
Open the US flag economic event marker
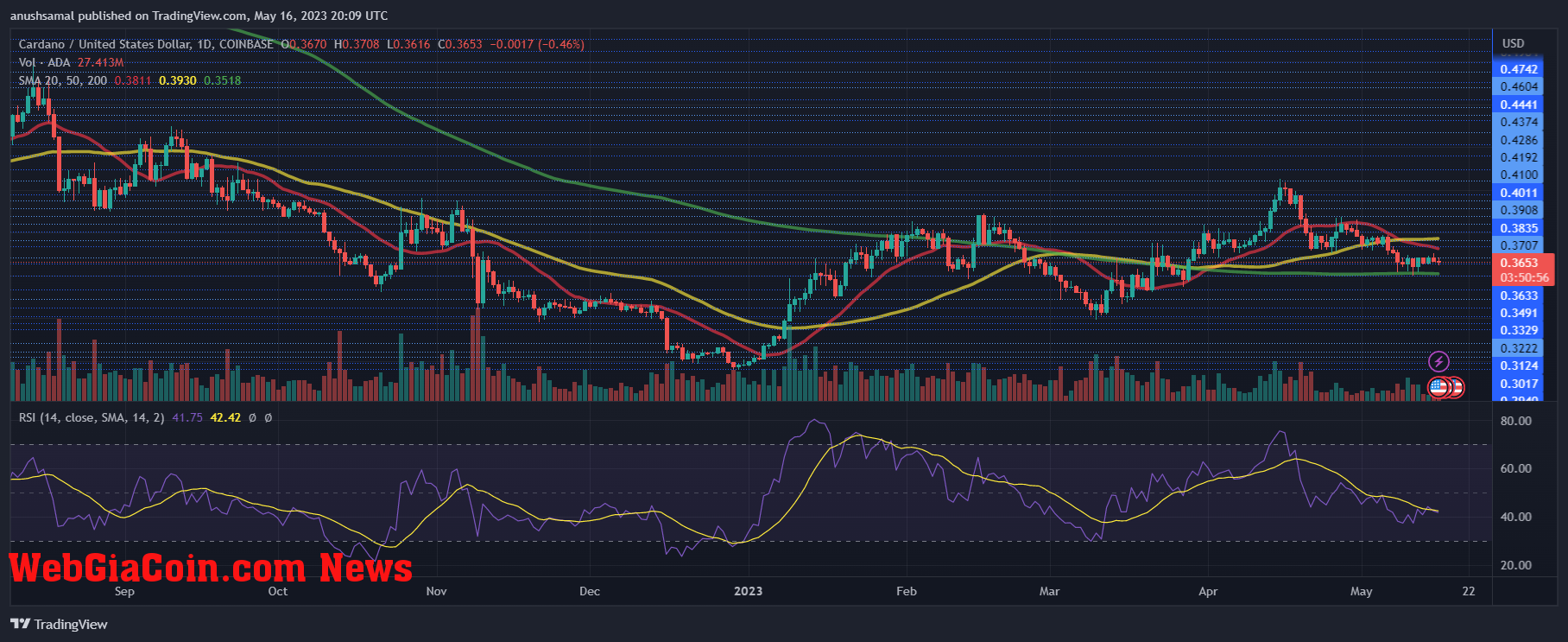coord(1438,387)
